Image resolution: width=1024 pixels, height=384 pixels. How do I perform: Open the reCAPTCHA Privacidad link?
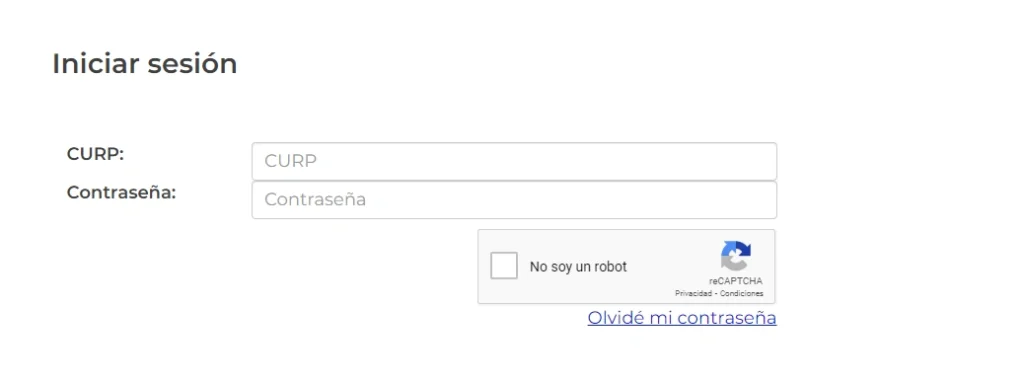[x=694, y=294]
